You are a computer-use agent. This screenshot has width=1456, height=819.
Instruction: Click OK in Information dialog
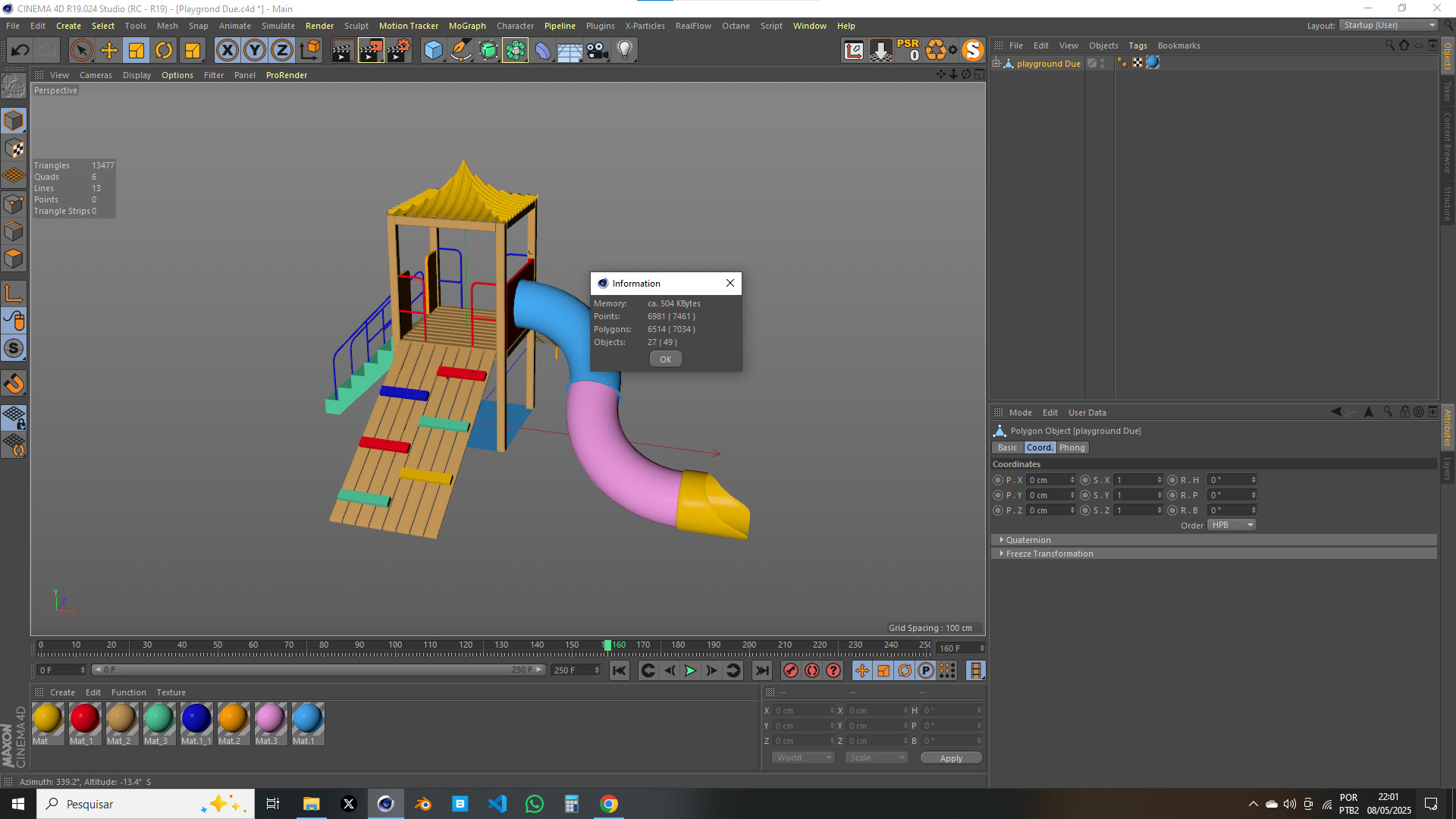[665, 359]
